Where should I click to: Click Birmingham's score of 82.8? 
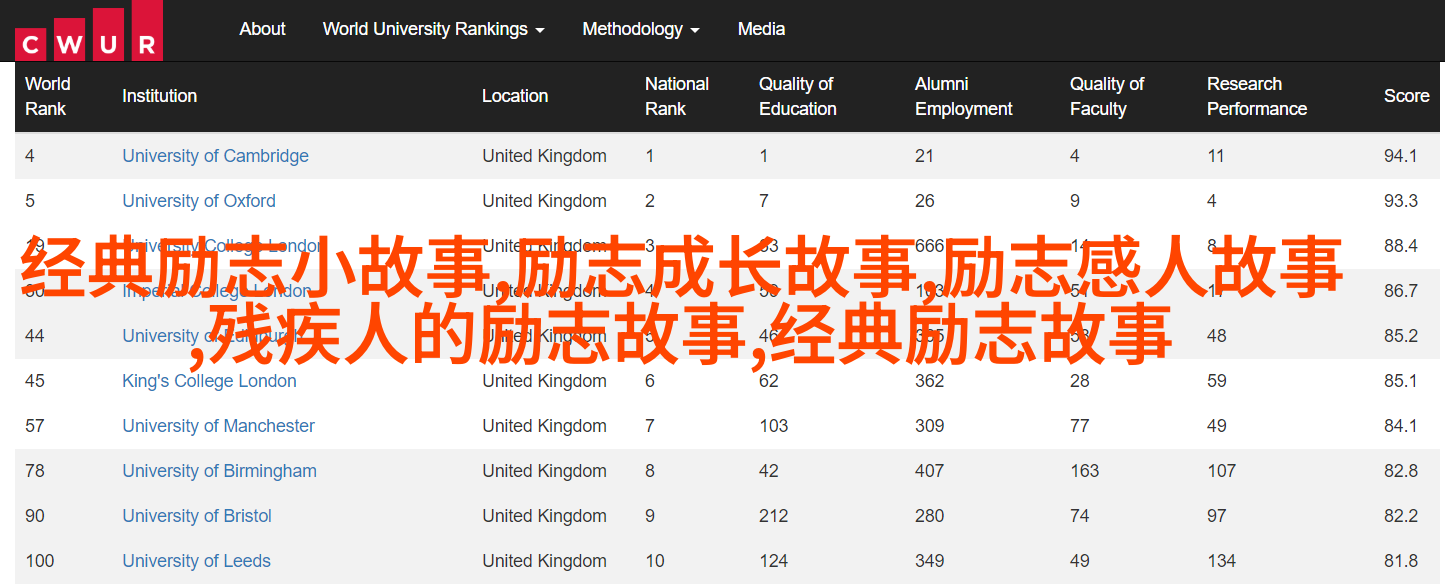click(x=1401, y=471)
